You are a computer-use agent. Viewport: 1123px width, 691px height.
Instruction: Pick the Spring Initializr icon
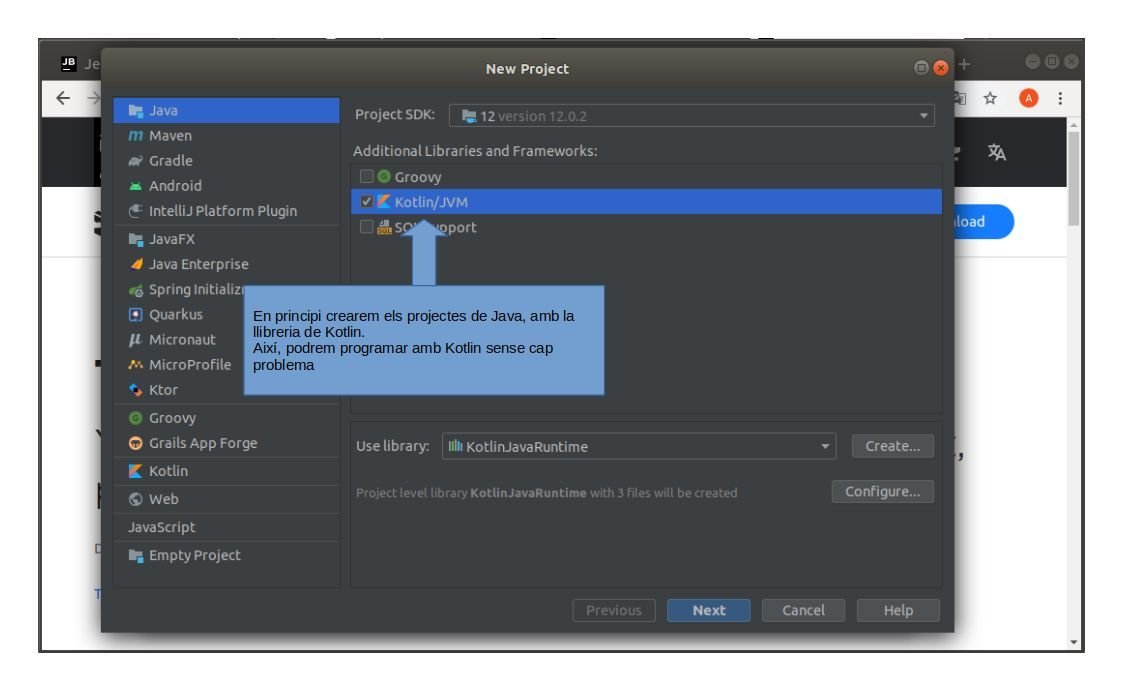[x=135, y=289]
